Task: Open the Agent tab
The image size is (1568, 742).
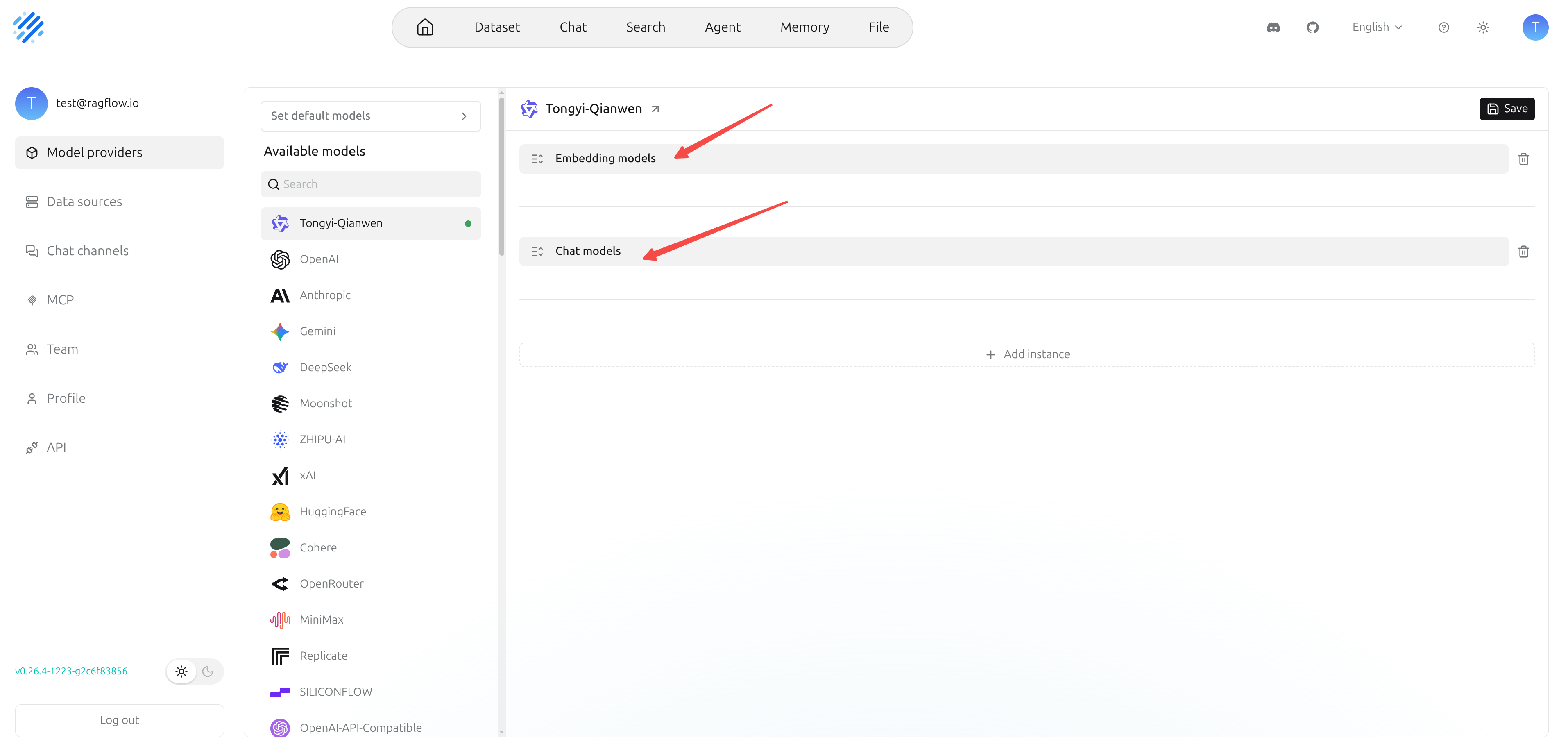Action: pos(723,27)
